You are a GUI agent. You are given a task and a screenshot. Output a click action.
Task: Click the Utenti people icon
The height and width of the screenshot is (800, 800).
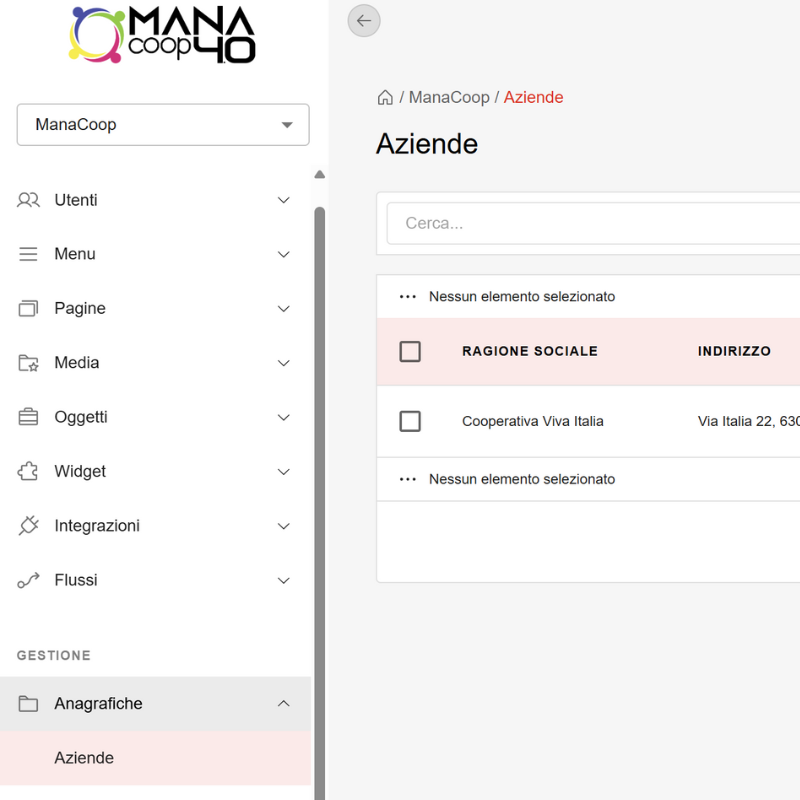tap(29, 200)
